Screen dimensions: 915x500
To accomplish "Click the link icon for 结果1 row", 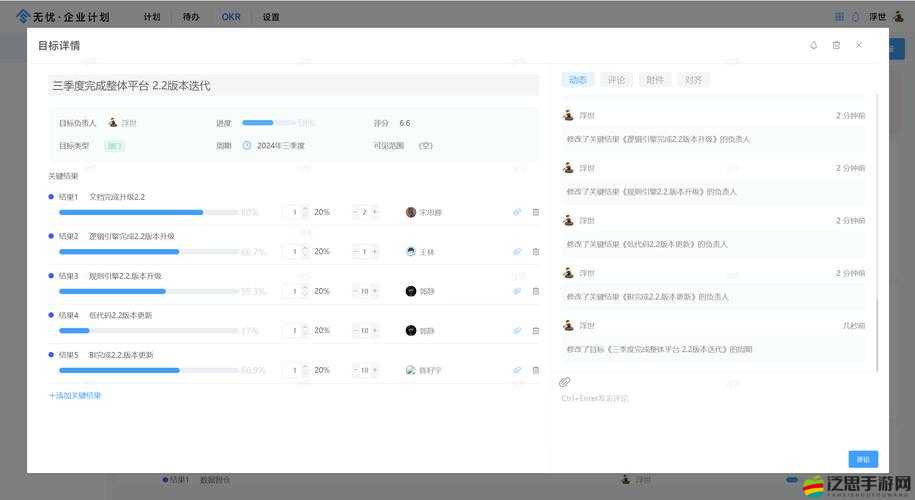I will [x=517, y=212].
